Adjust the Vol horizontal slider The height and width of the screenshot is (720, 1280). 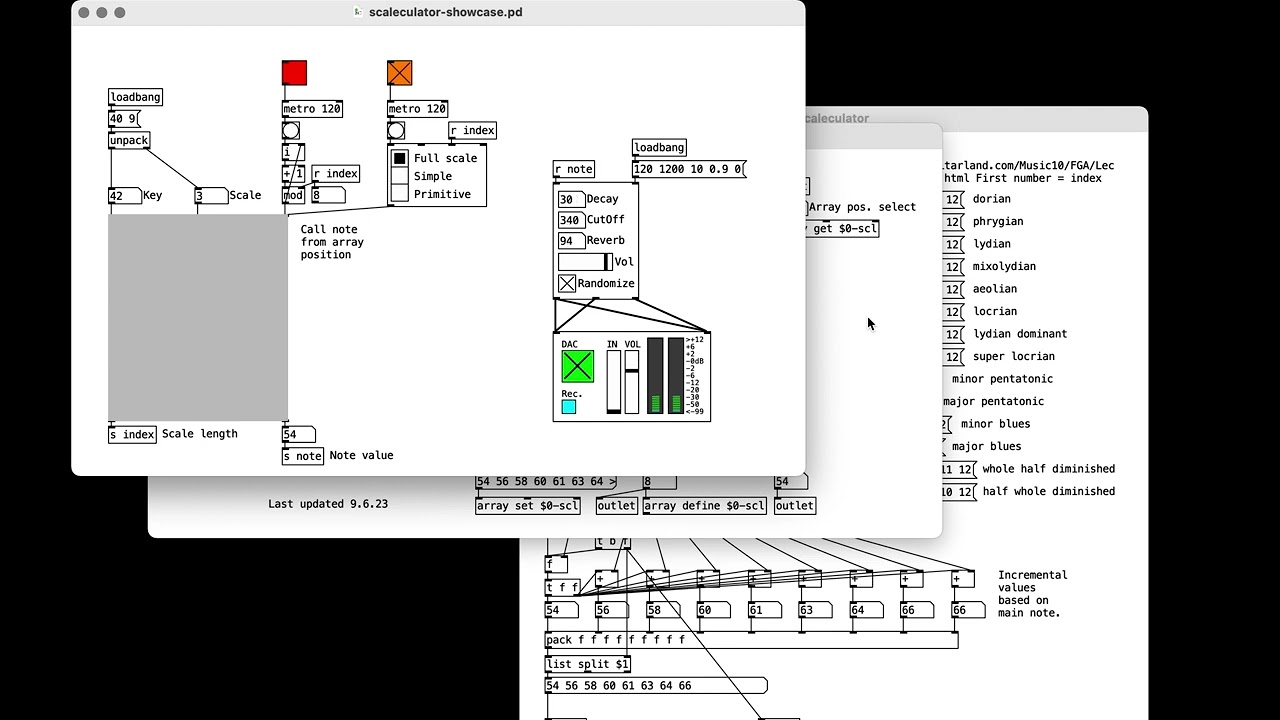(585, 262)
